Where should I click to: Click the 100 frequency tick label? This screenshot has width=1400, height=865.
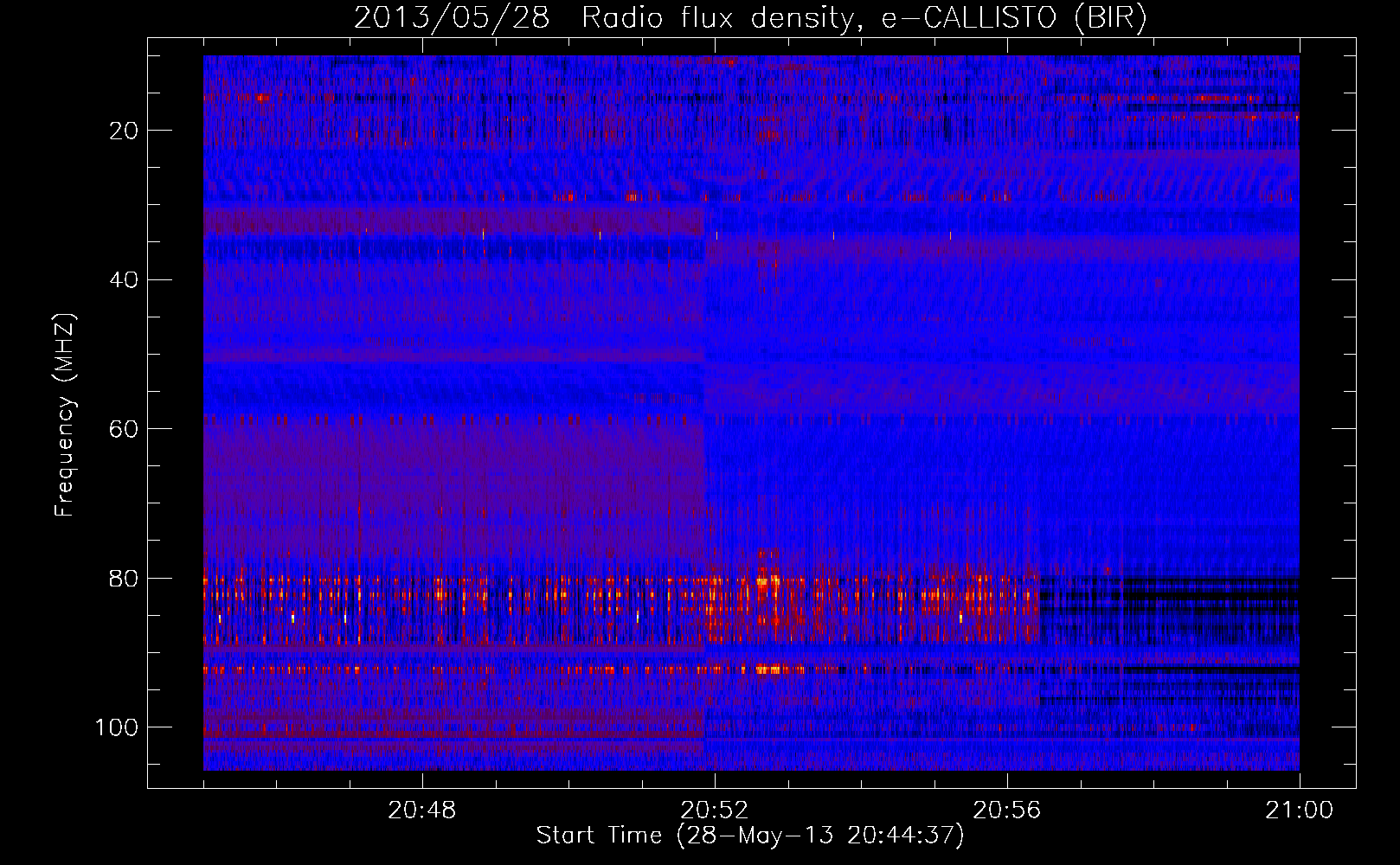coord(117,727)
